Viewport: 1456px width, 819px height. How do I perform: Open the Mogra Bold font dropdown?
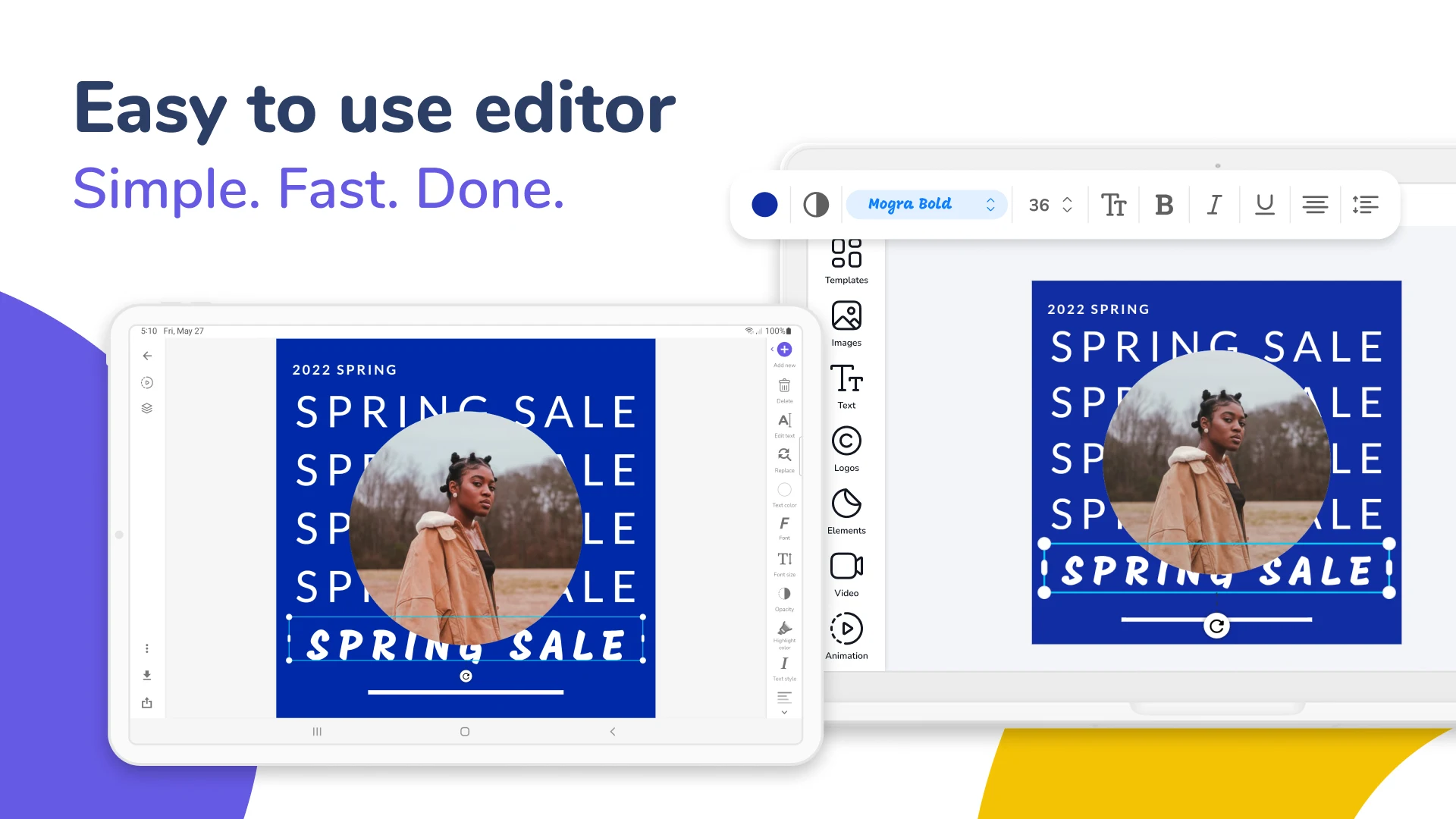(927, 205)
